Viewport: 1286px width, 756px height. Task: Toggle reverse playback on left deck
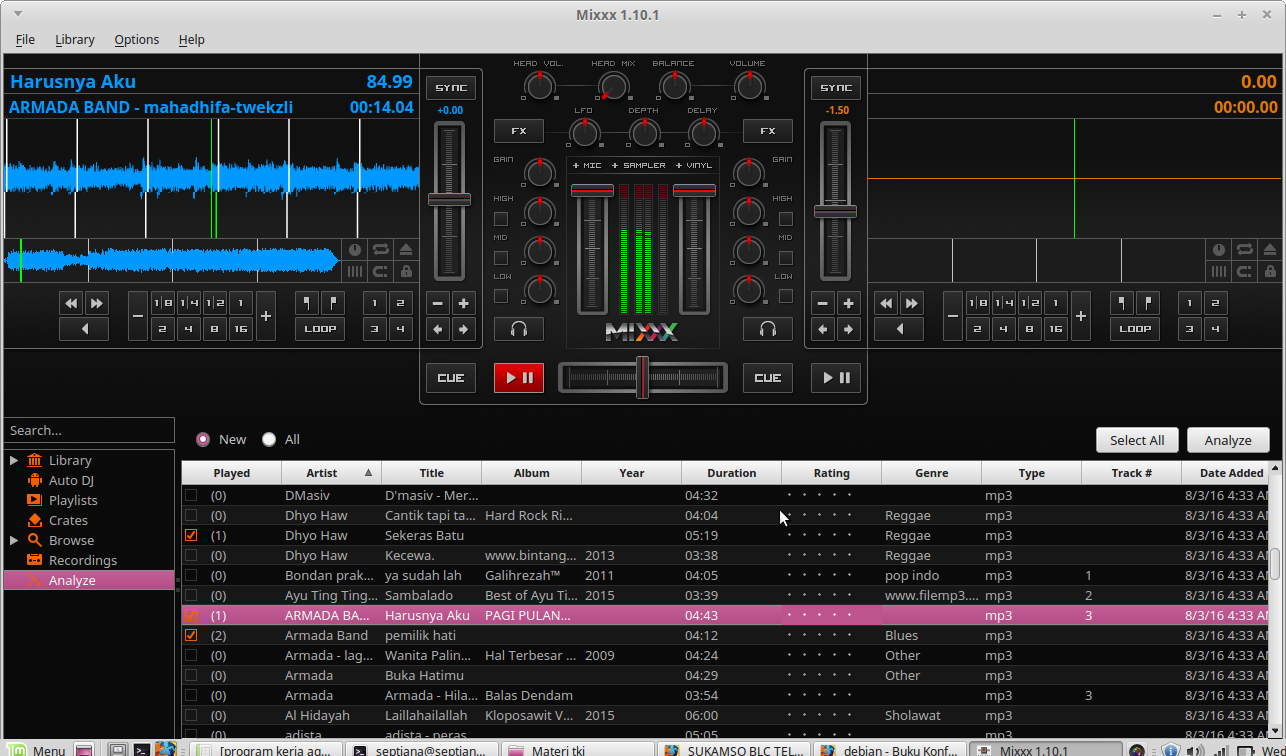pyautogui.click(x=84, y=328)
